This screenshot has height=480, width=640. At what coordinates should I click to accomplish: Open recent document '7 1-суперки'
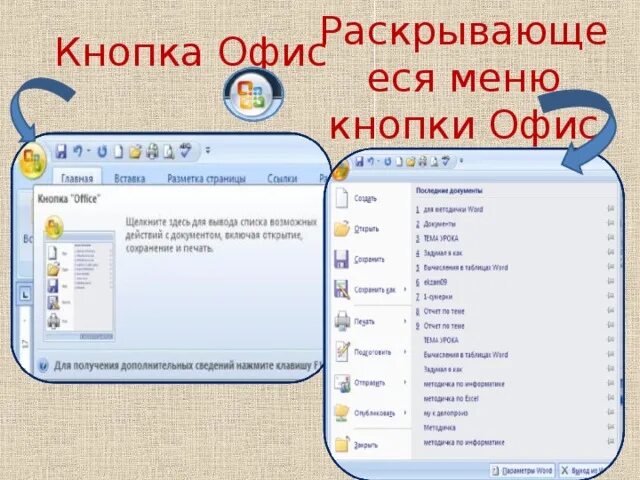(x=434, y=296)
